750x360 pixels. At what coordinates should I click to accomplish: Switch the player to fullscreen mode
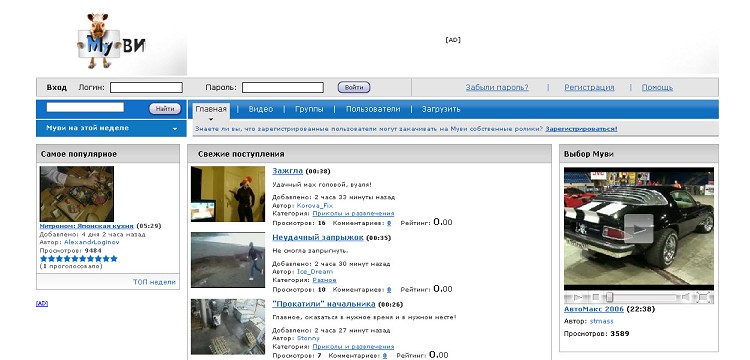704,297
